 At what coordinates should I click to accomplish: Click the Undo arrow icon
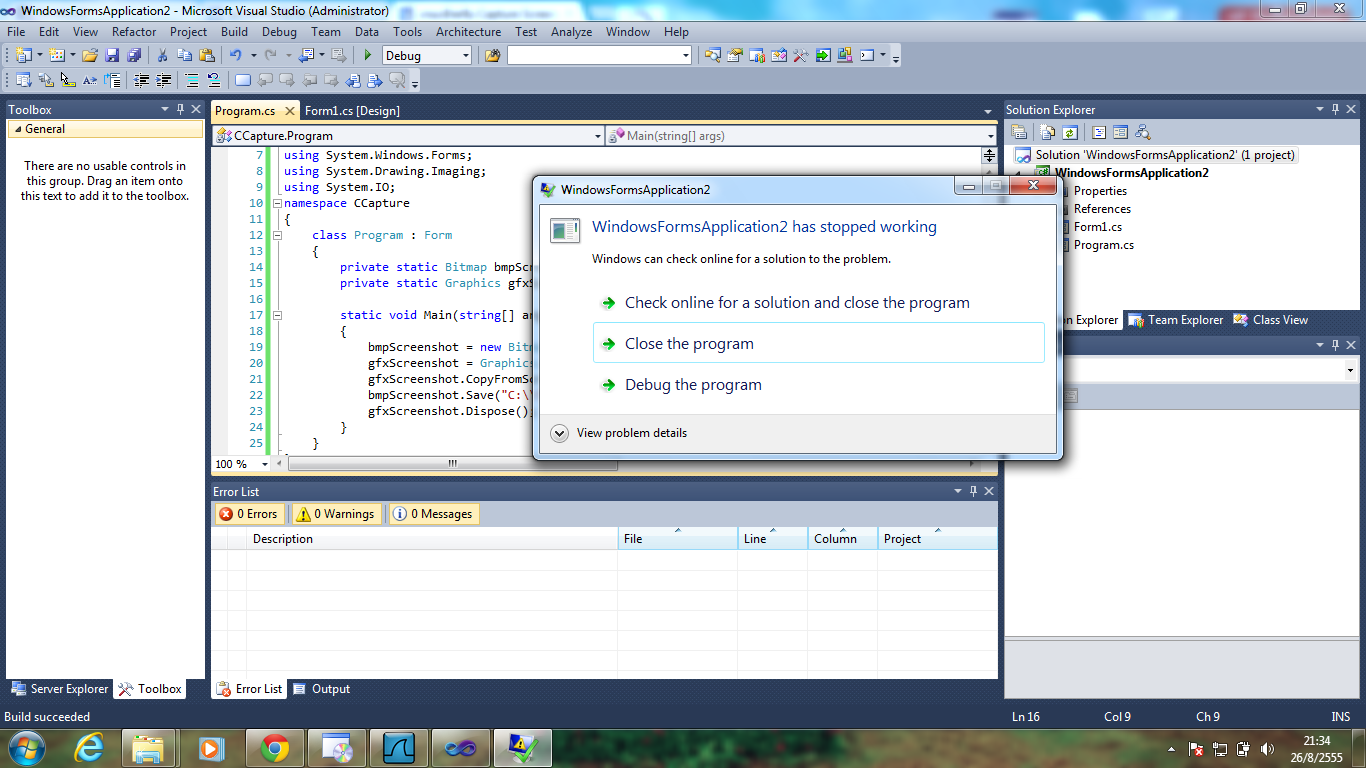click(236, 55)
